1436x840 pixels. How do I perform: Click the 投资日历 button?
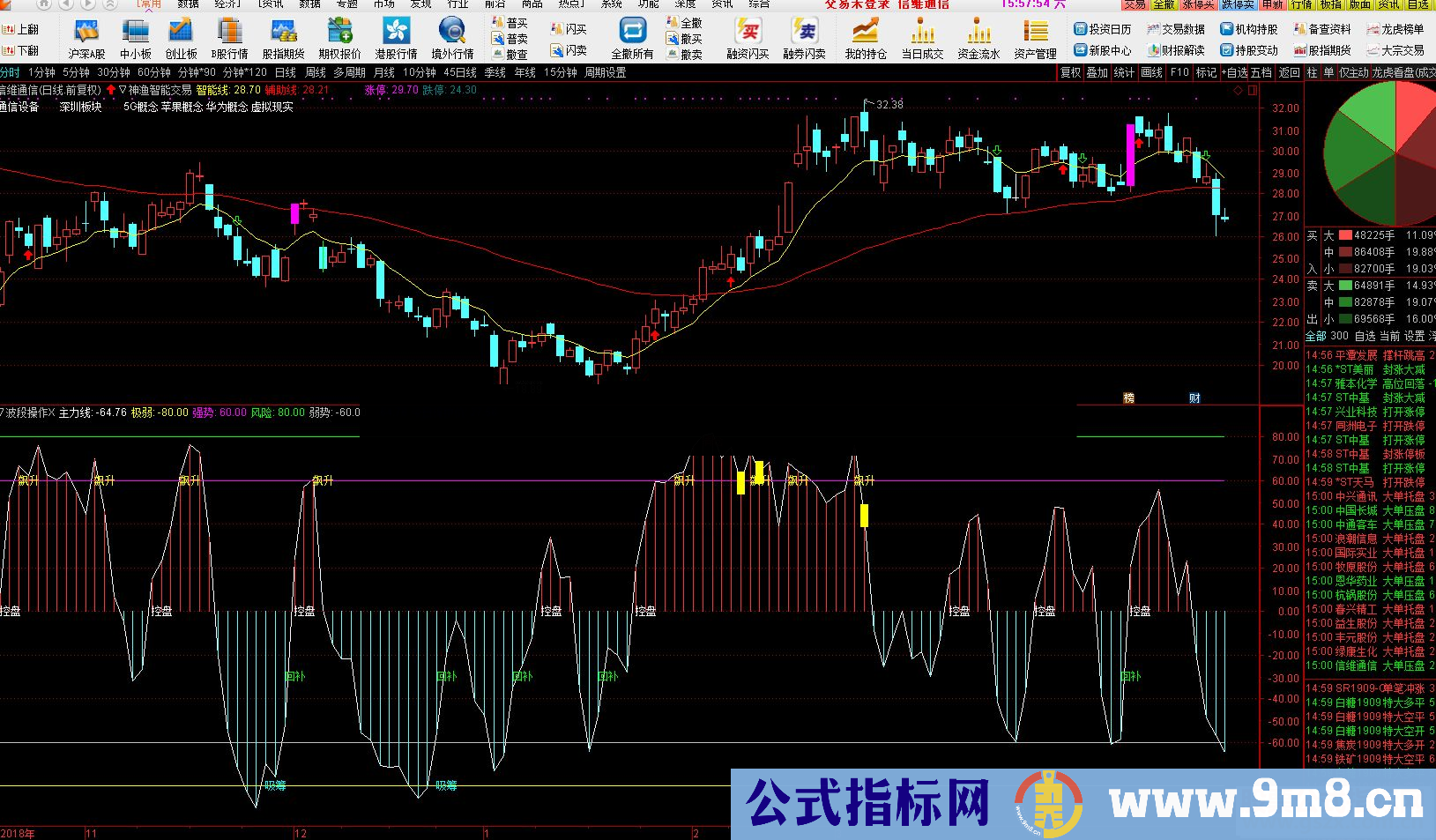(1103, 29)
